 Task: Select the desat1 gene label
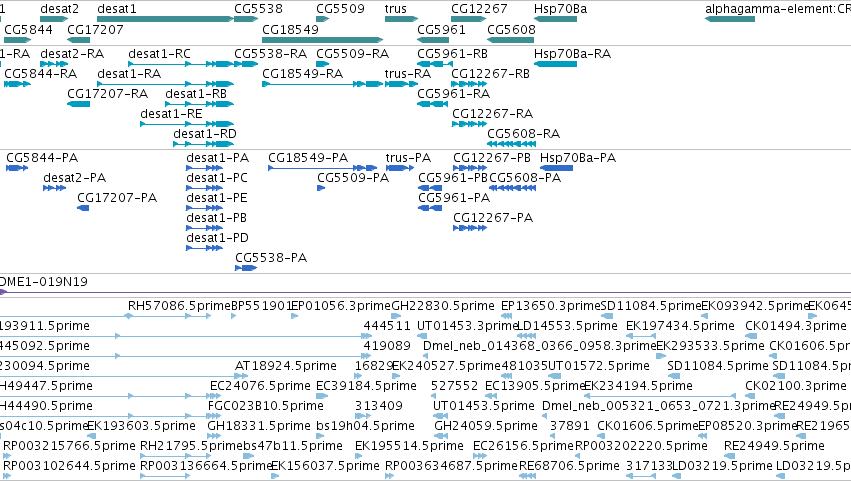click(117, 9)
